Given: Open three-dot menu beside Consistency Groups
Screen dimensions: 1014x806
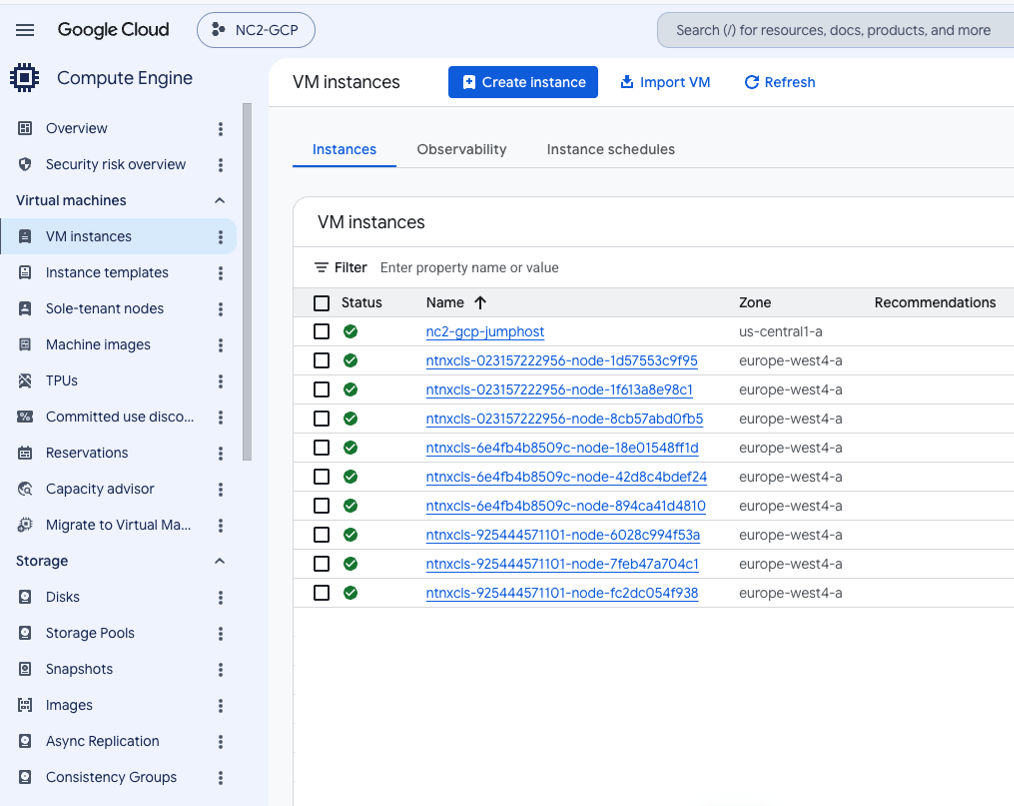Looking at the screenshot, I should coord(221,778).
